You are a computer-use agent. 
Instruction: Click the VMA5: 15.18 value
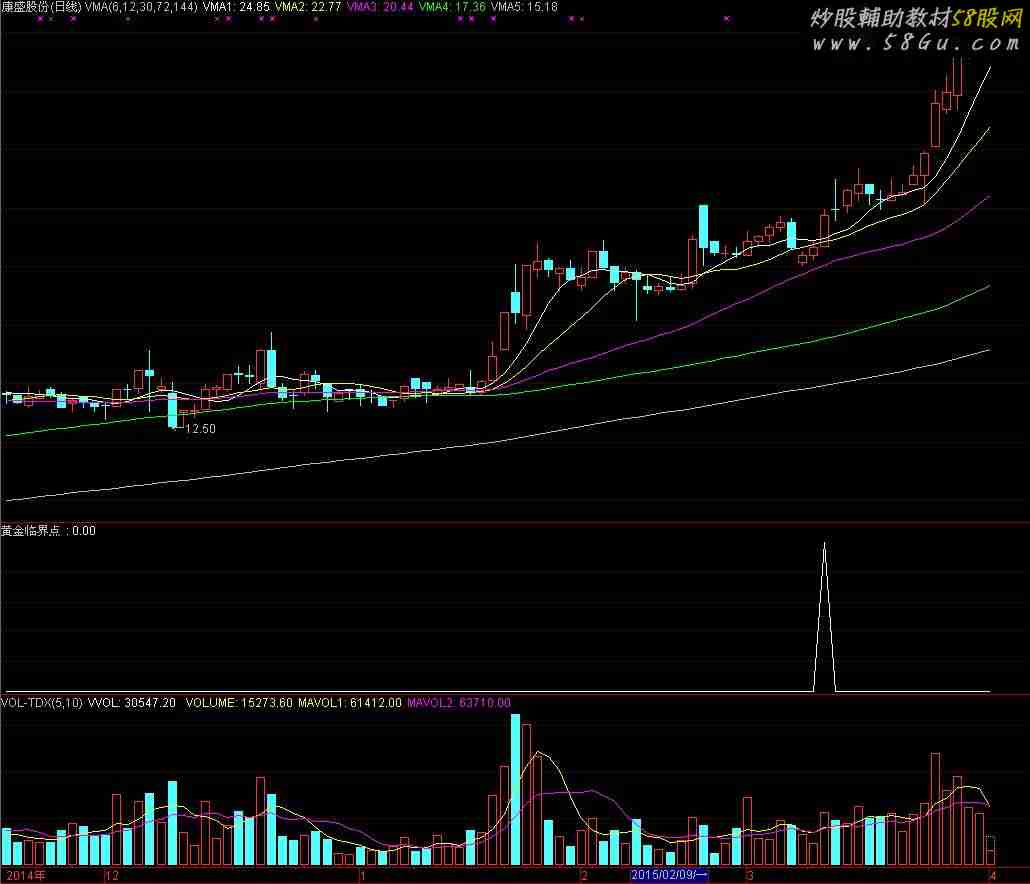[x=524, y=7]
